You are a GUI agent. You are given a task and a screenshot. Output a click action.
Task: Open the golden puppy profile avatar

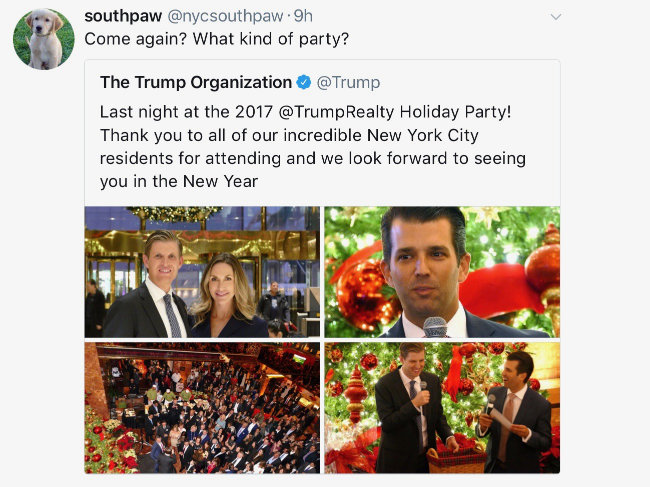[44, 39]
